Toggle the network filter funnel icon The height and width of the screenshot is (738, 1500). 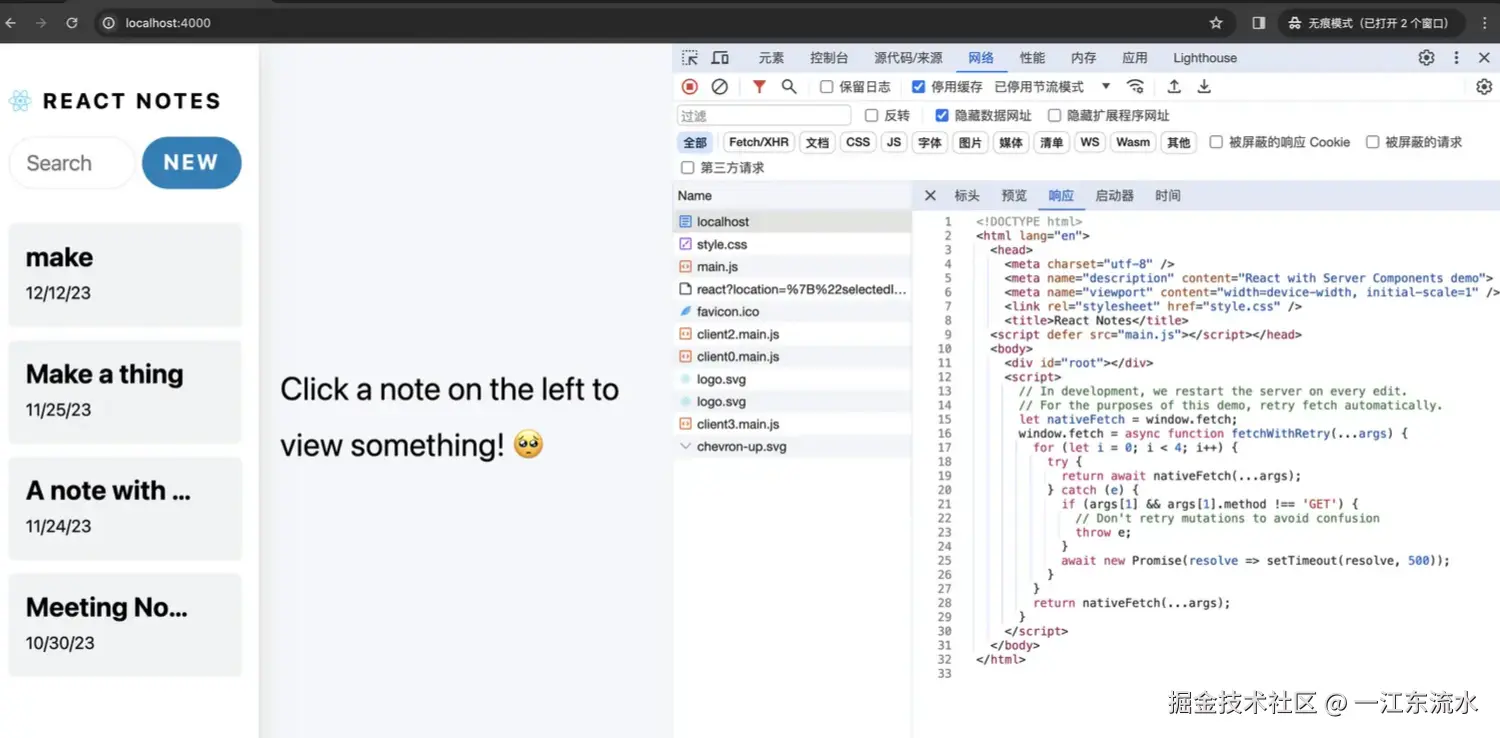point(759,87)
